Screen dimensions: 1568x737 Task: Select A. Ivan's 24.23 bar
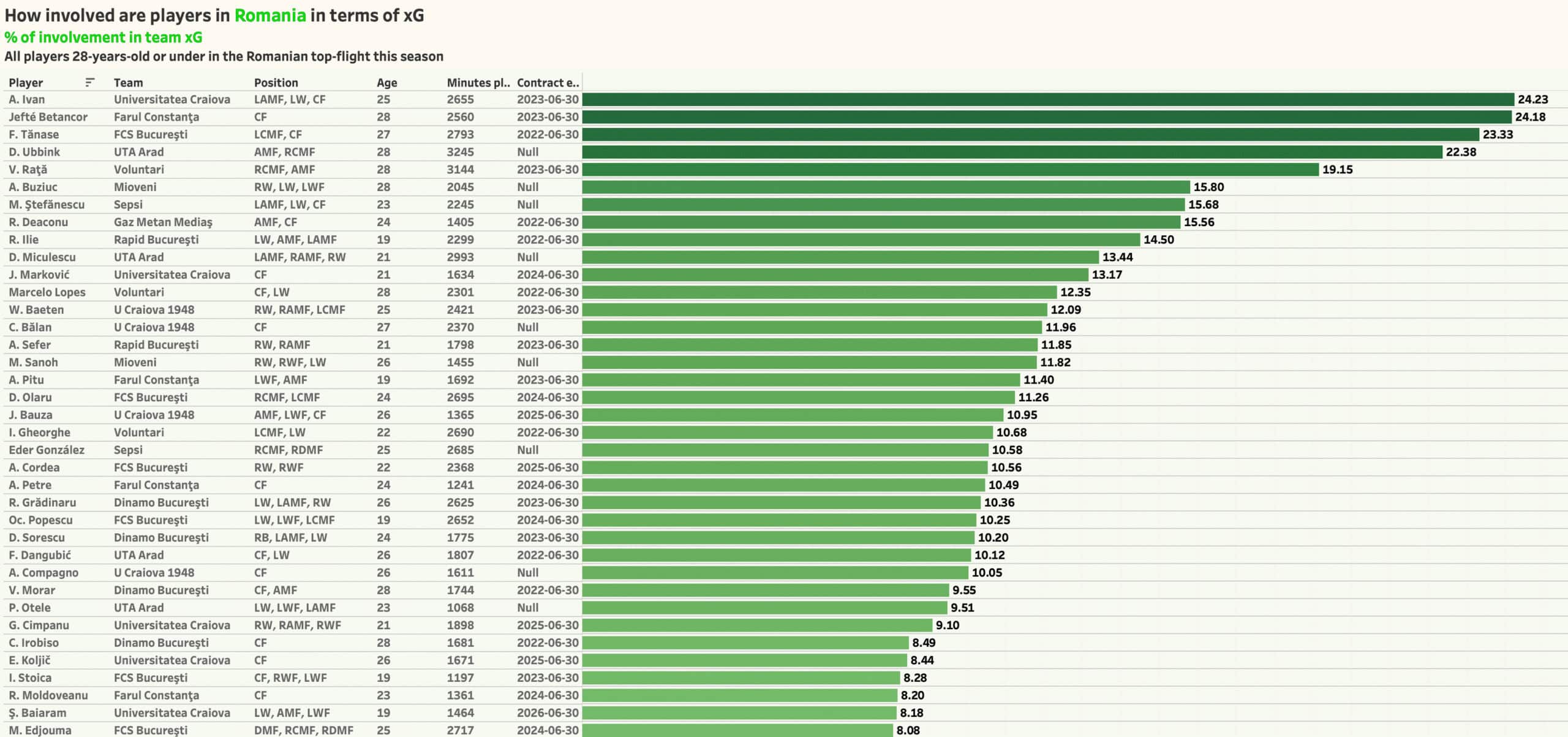(x=1047, y=99)
